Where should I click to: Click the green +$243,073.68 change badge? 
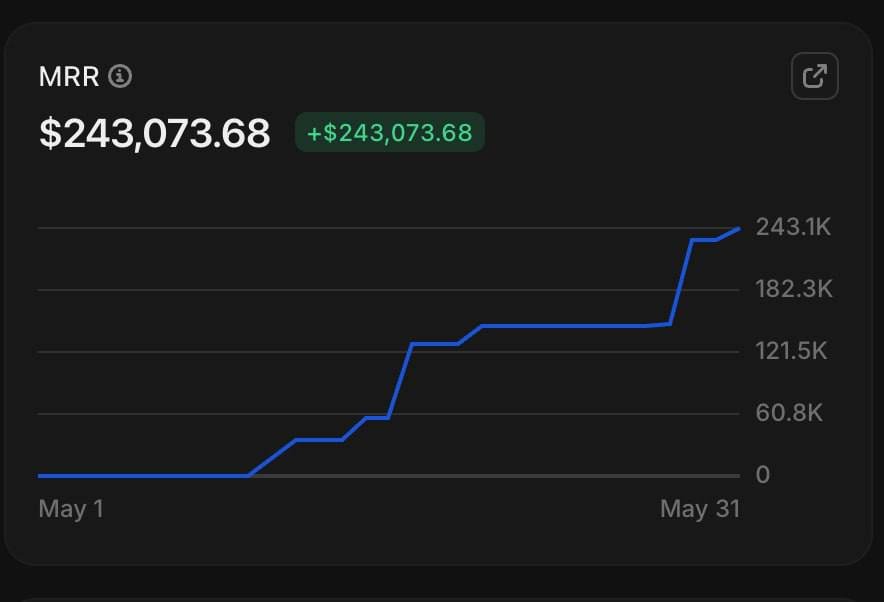pos(389,133)
